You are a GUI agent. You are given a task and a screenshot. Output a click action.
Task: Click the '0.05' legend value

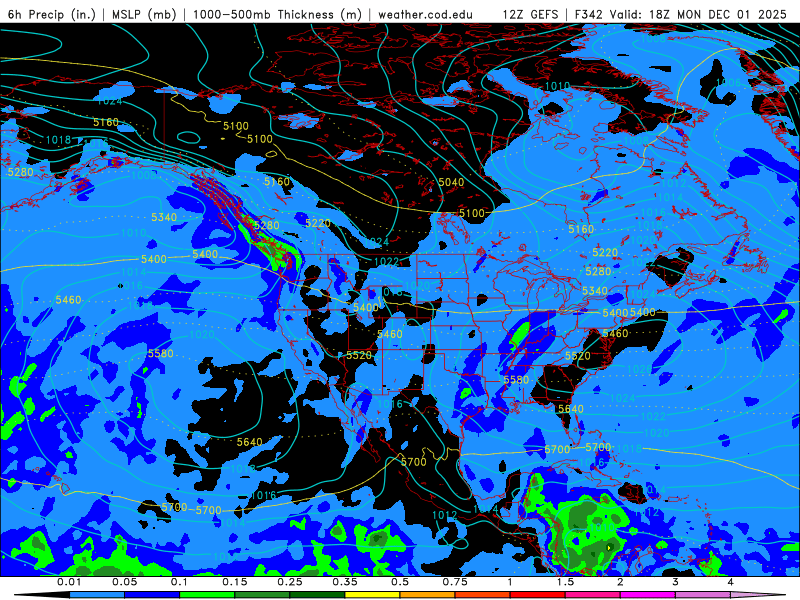[124, 582]
